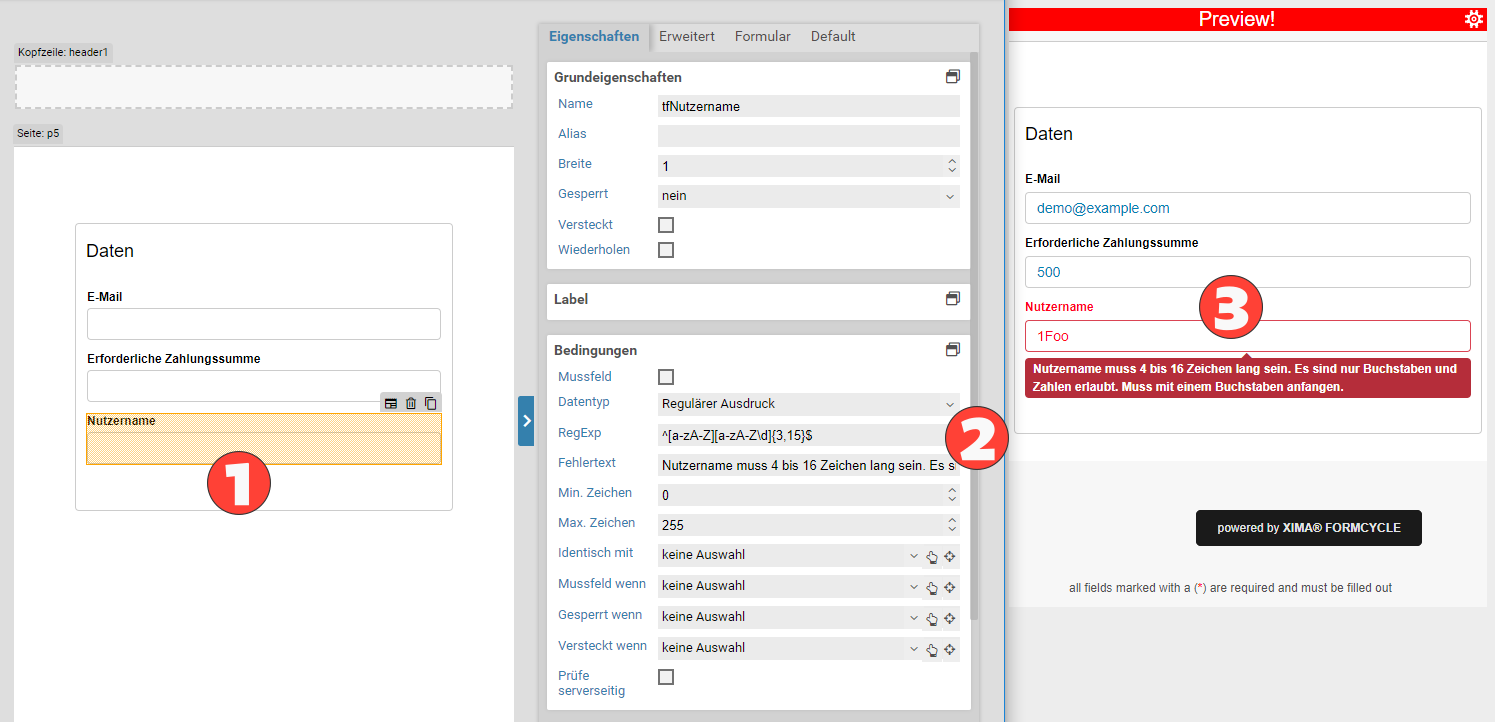Viewport: 1495px width, 722px height.
Task: Check the Mussfeld checkbox
Action: 666,377
